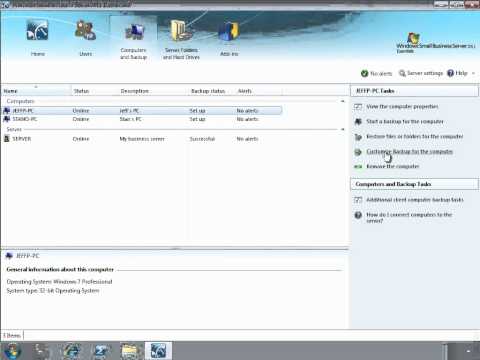
Task: Click the start backup task icon
Action: coord(358,122)
